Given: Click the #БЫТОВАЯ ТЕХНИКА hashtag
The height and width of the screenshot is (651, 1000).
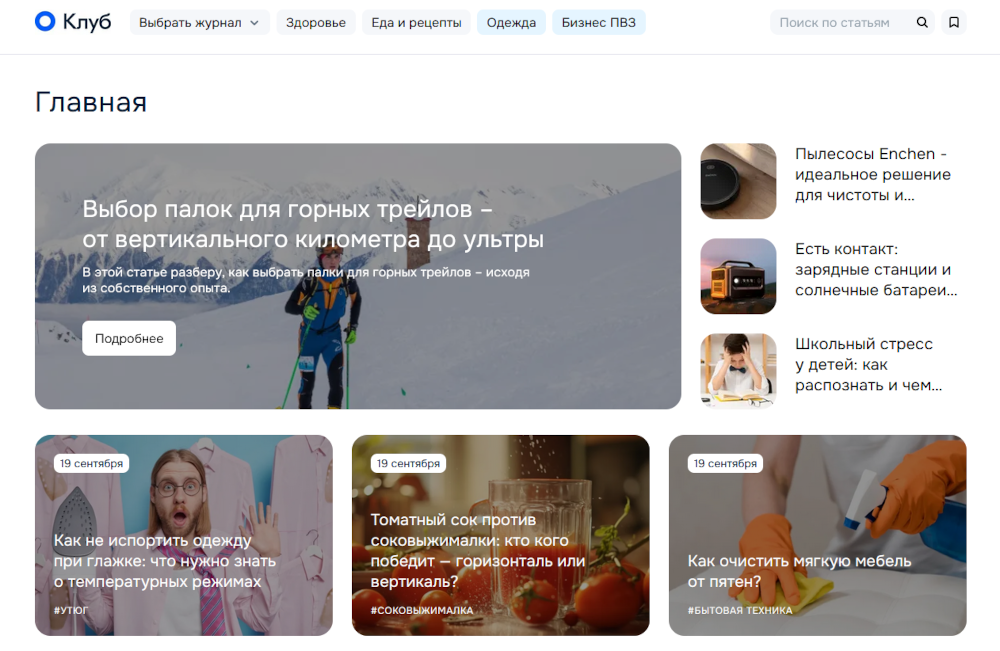Looking at the screenshot, I should (x=740, y=610).
